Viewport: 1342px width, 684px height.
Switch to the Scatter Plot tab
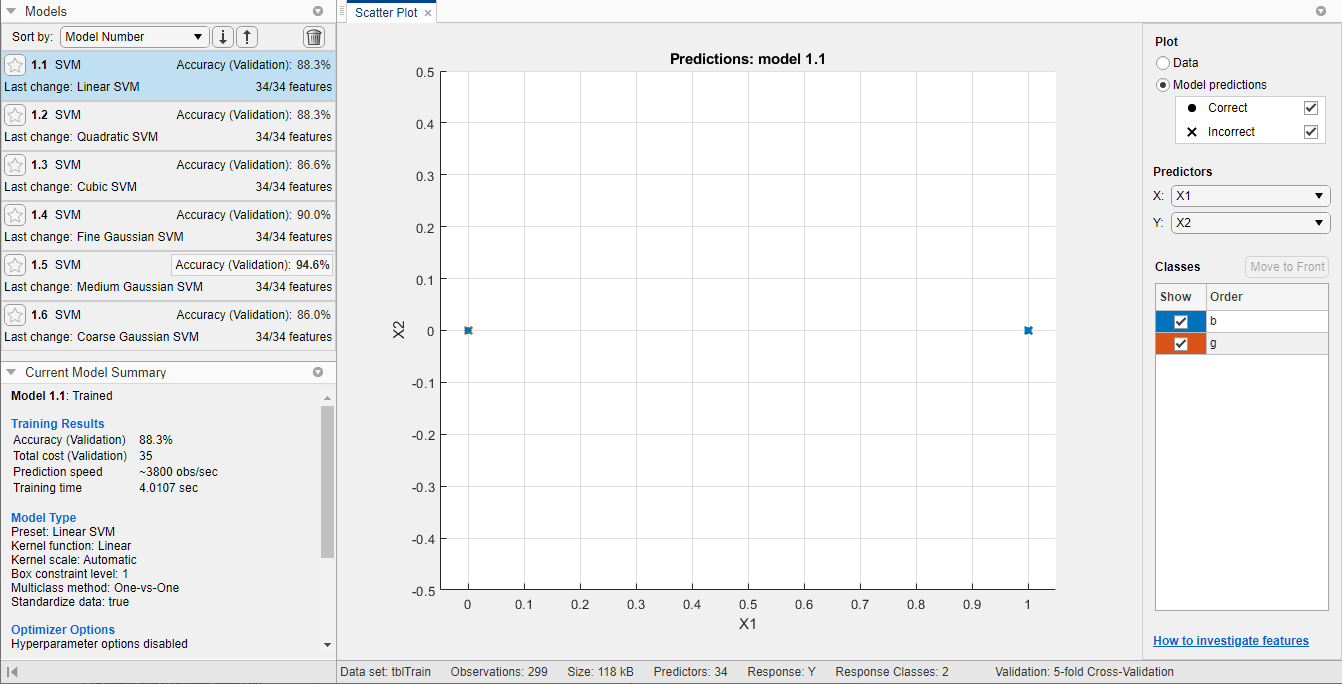[x=385, y=11]
